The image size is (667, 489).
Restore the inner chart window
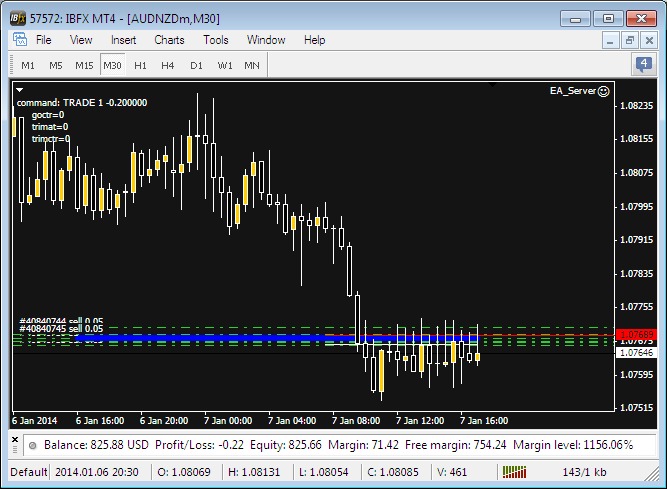(630, 41)
